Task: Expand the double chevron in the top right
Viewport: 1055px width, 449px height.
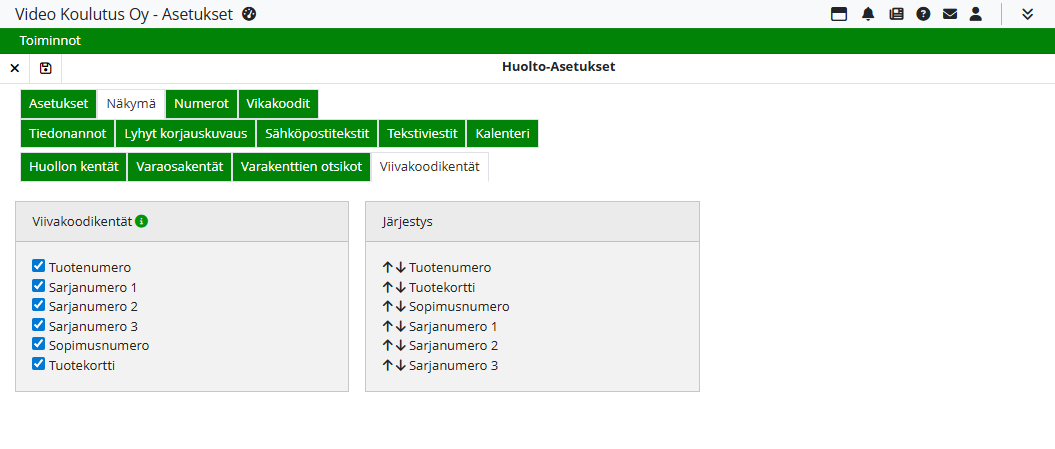Action: click(1027, 14)
